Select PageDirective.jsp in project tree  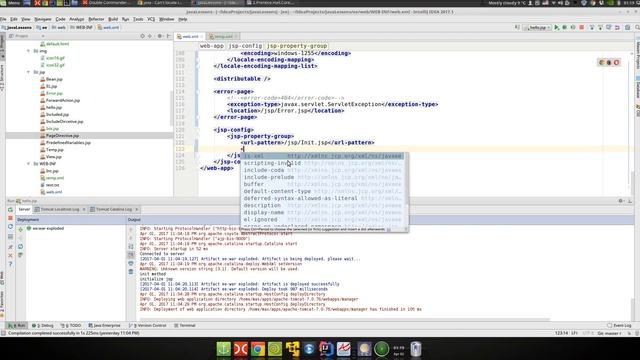(x=62, y=136)
